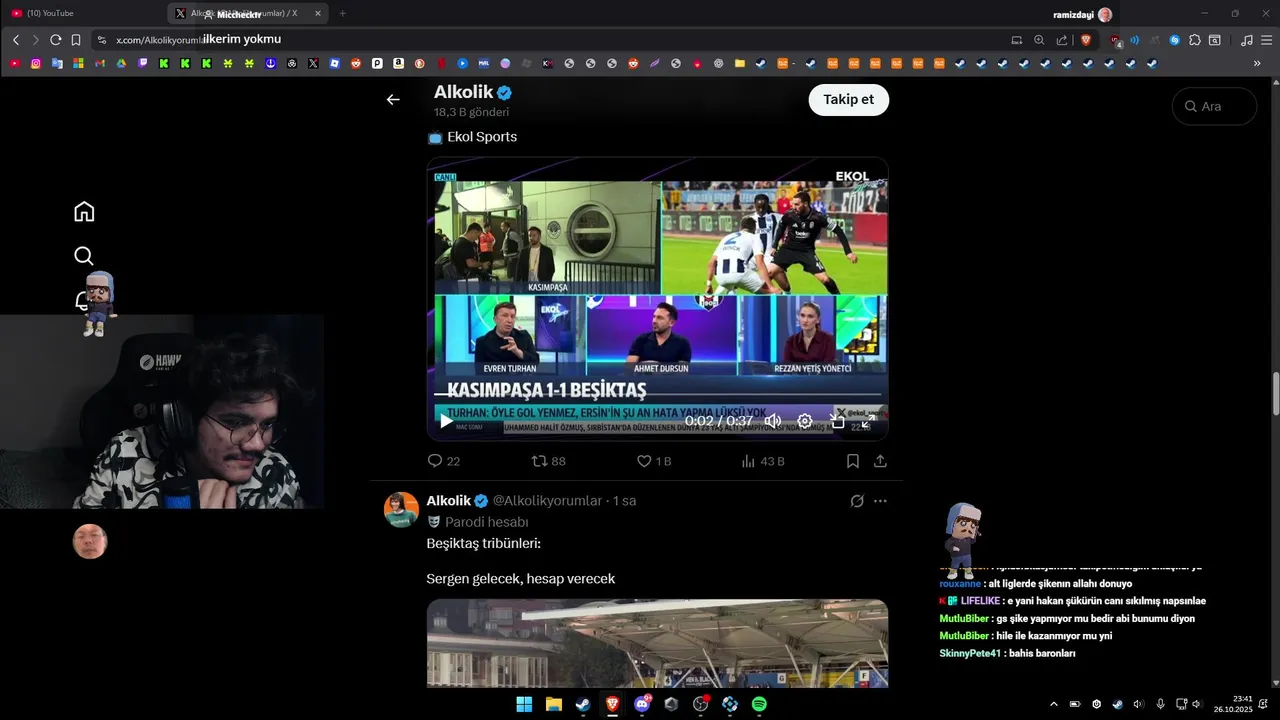Open File Explorer from taskbar

[x=553, y=704]
